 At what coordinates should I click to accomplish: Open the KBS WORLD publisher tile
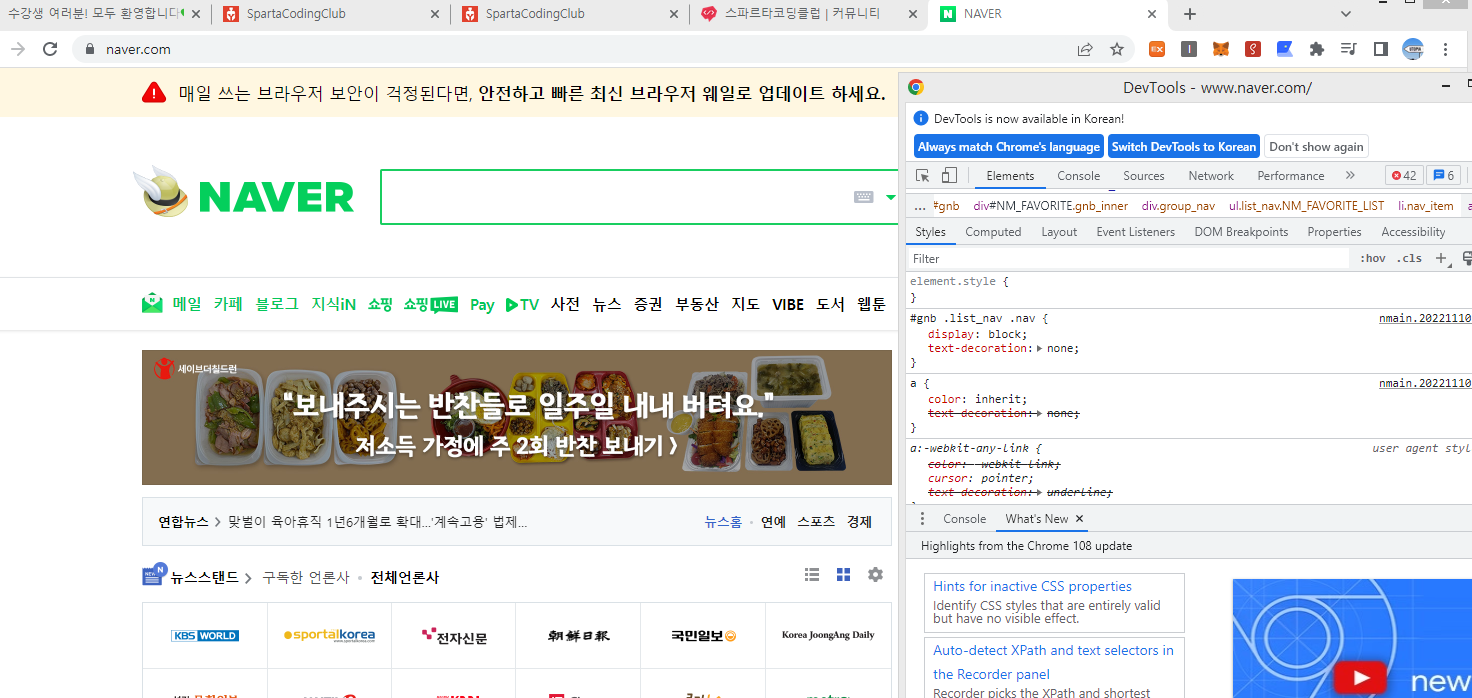205,635
